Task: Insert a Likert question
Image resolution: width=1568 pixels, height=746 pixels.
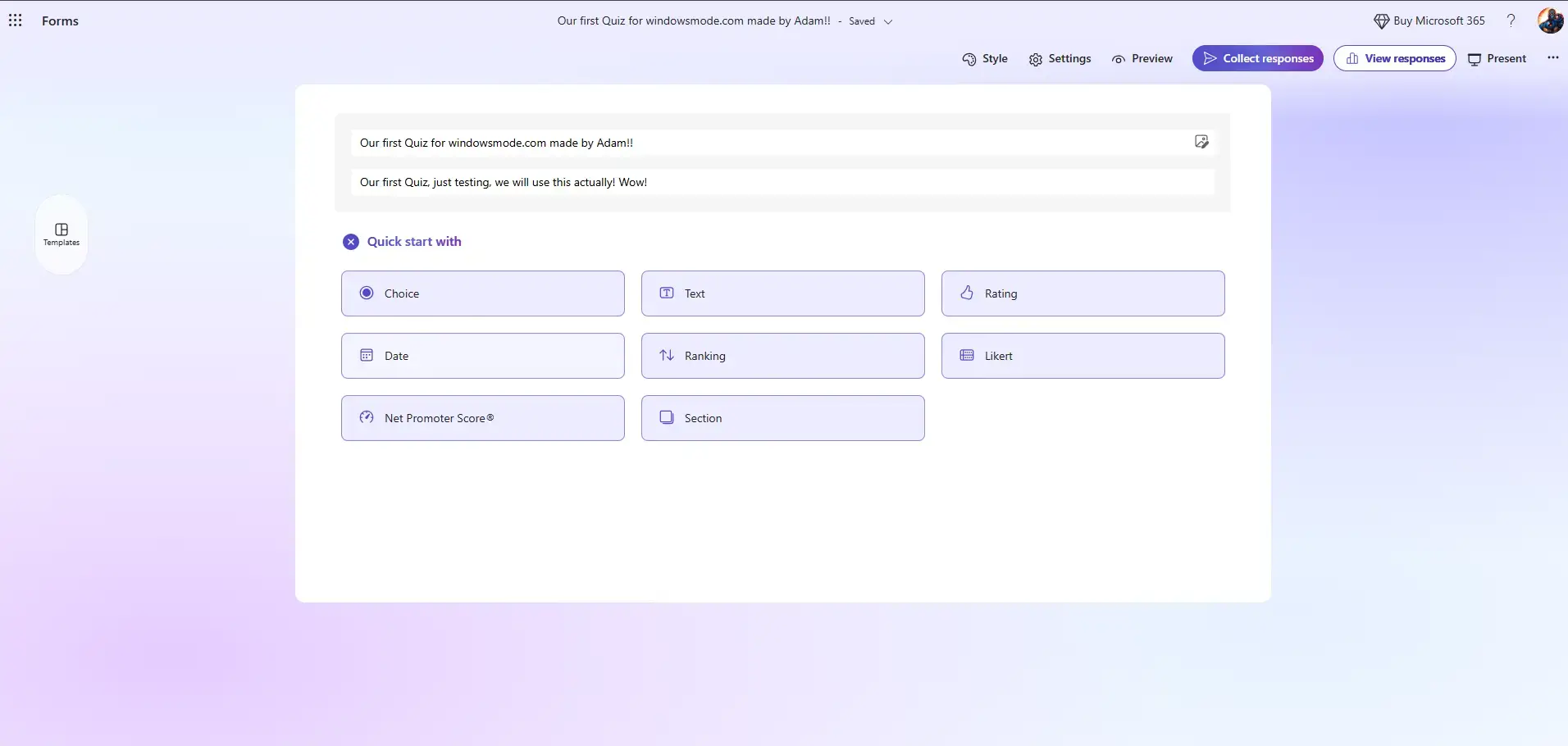Action: point(1083,356)
